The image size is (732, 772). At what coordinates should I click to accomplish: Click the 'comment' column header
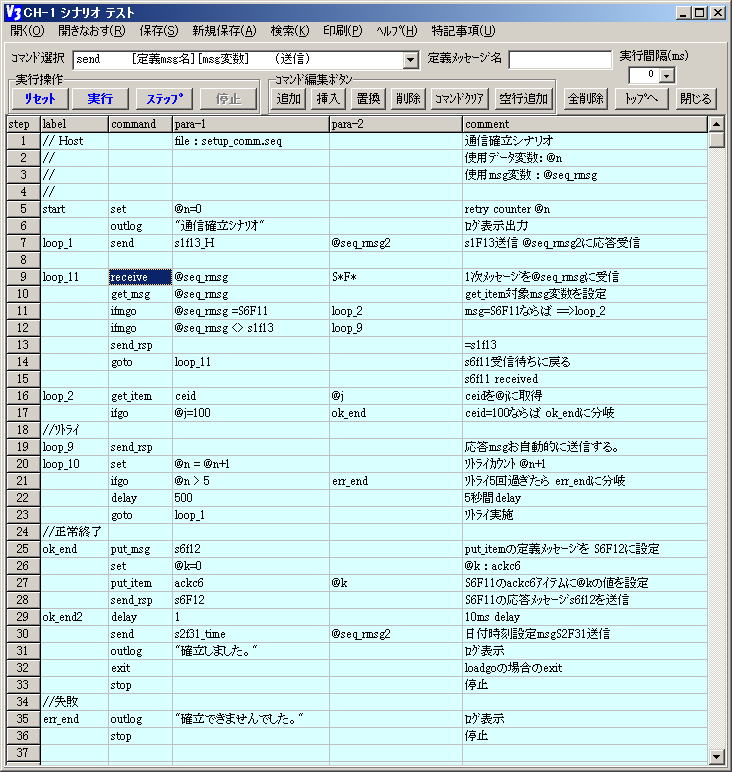coord(585,124)
